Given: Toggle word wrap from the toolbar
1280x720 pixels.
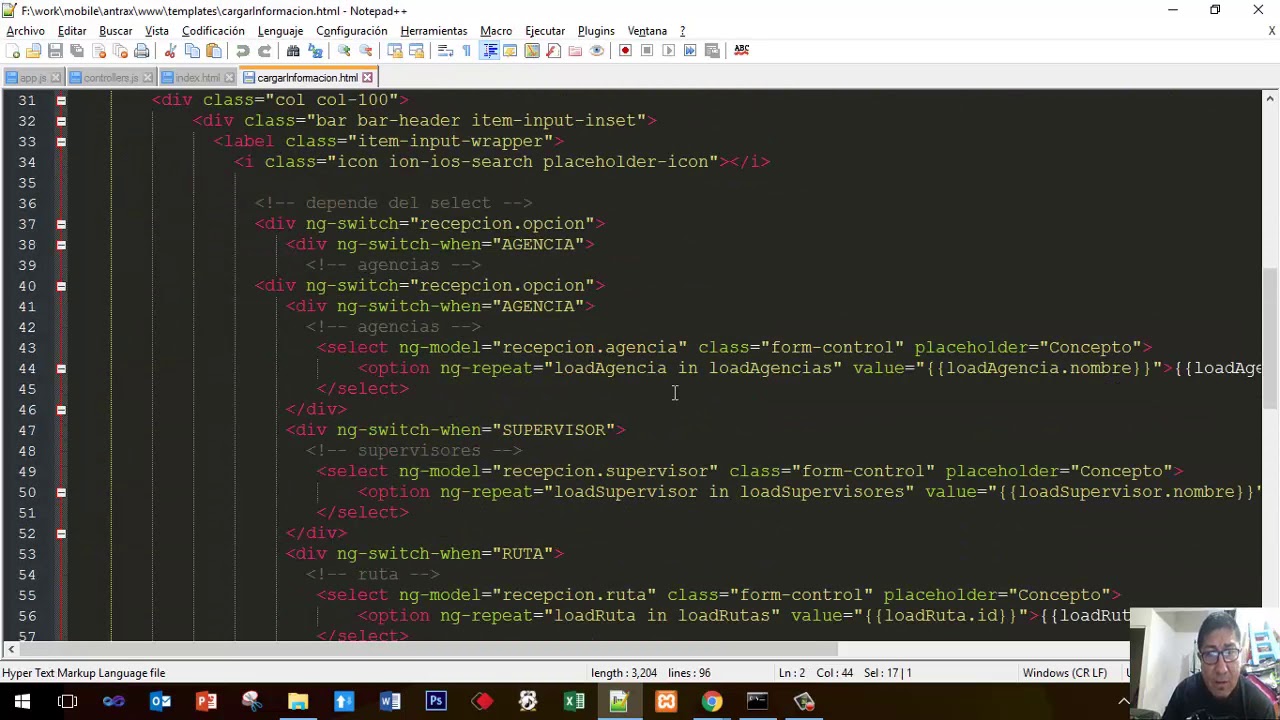Looking at the screenshot, I should 446,51.
